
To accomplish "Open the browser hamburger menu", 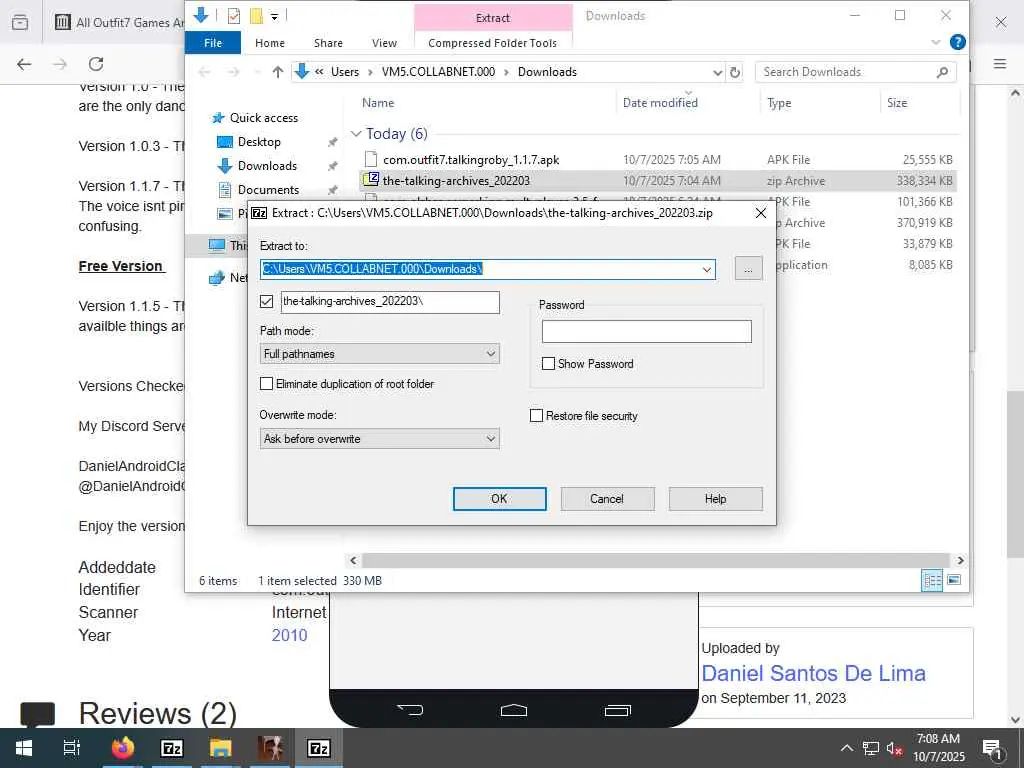I will 1000,64.
